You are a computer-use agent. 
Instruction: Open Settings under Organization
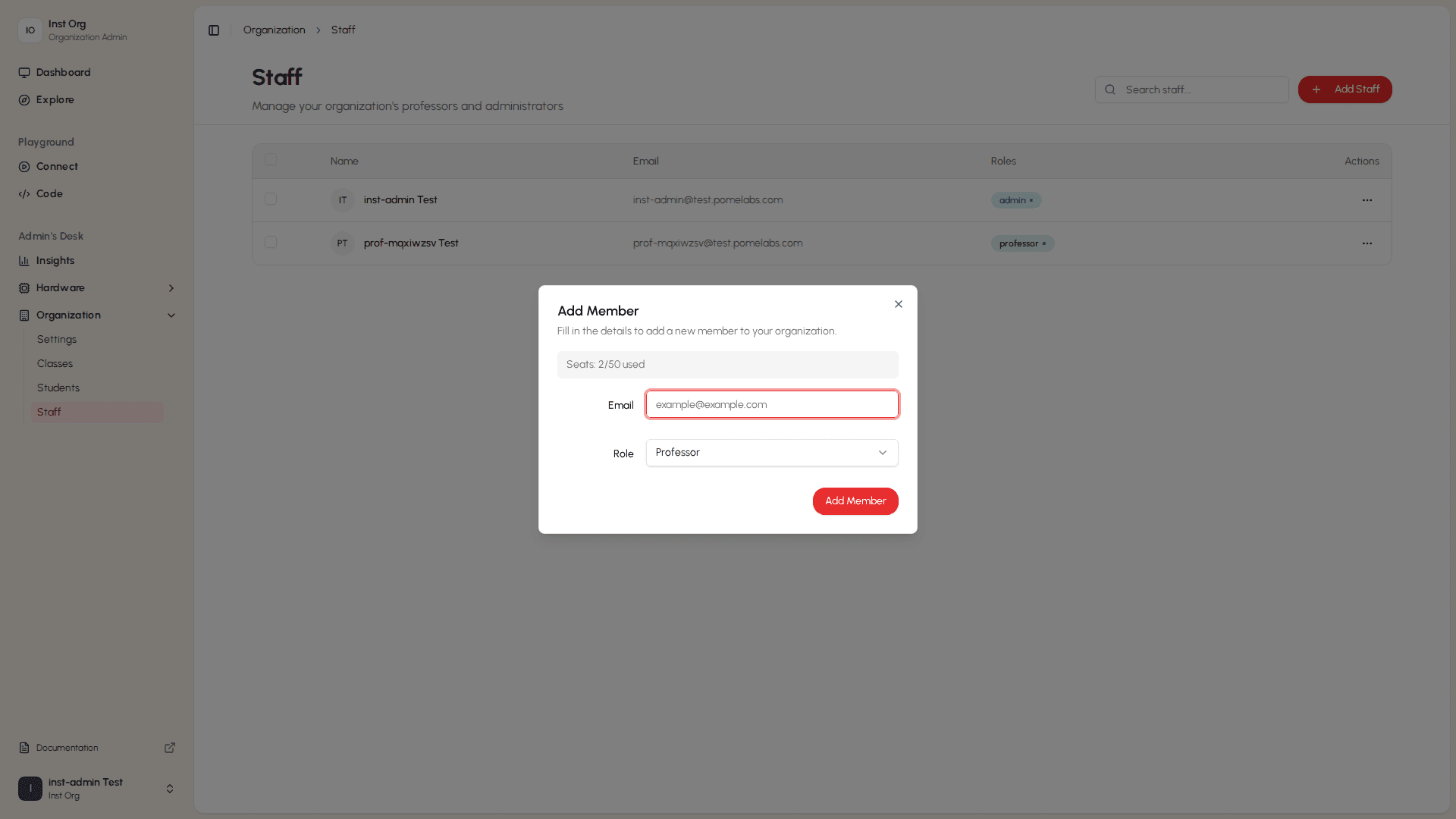coord(97,340)
